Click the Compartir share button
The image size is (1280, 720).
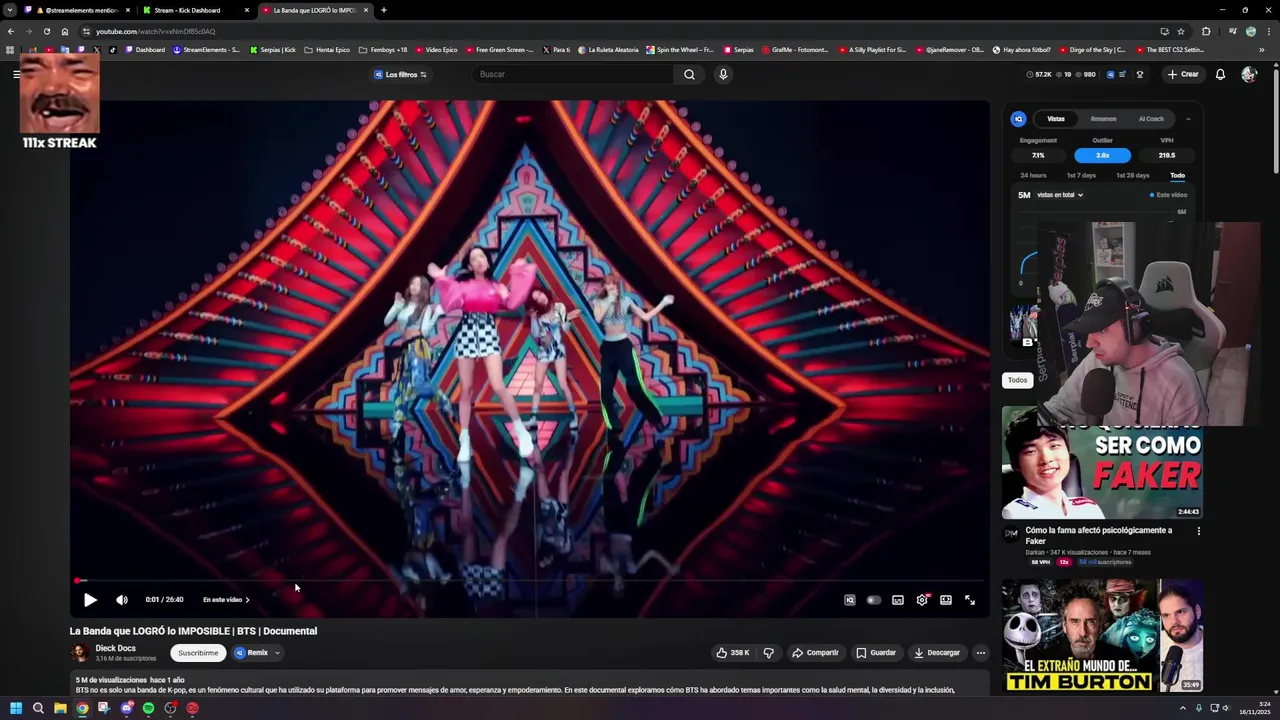pos(815,653)
